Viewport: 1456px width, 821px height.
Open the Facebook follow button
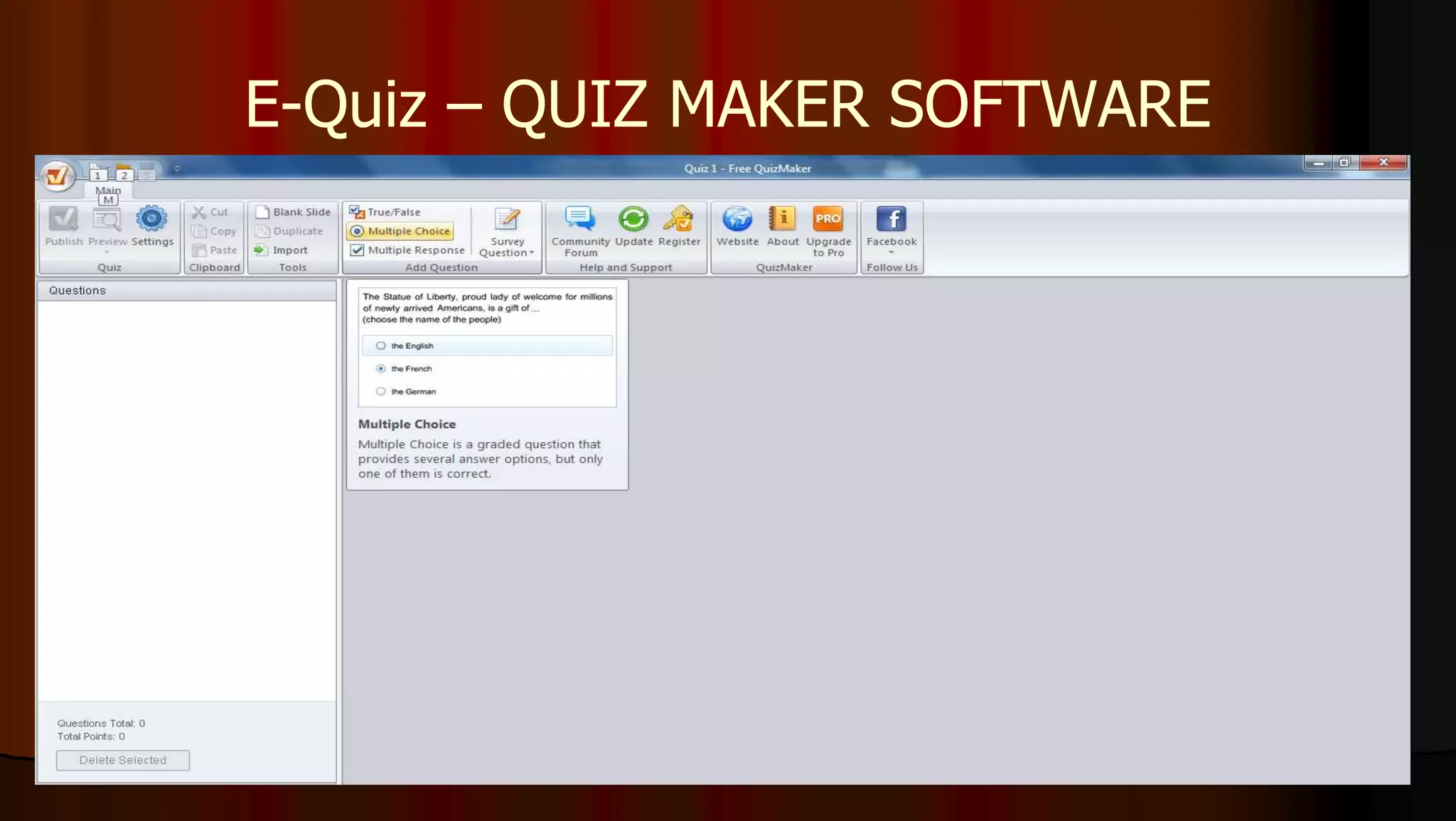tap(892, 227)
